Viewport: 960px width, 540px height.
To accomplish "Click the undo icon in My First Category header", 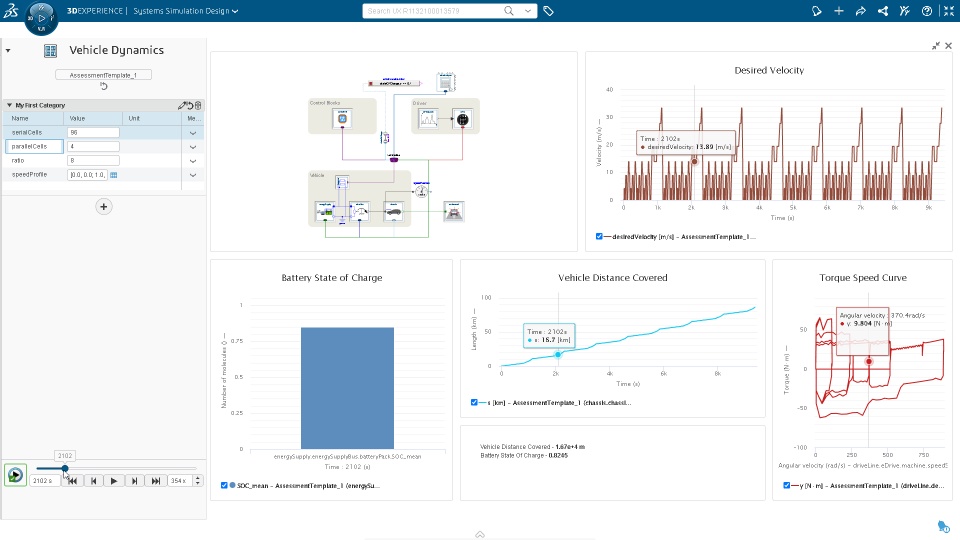I will [x=190, y=105].
